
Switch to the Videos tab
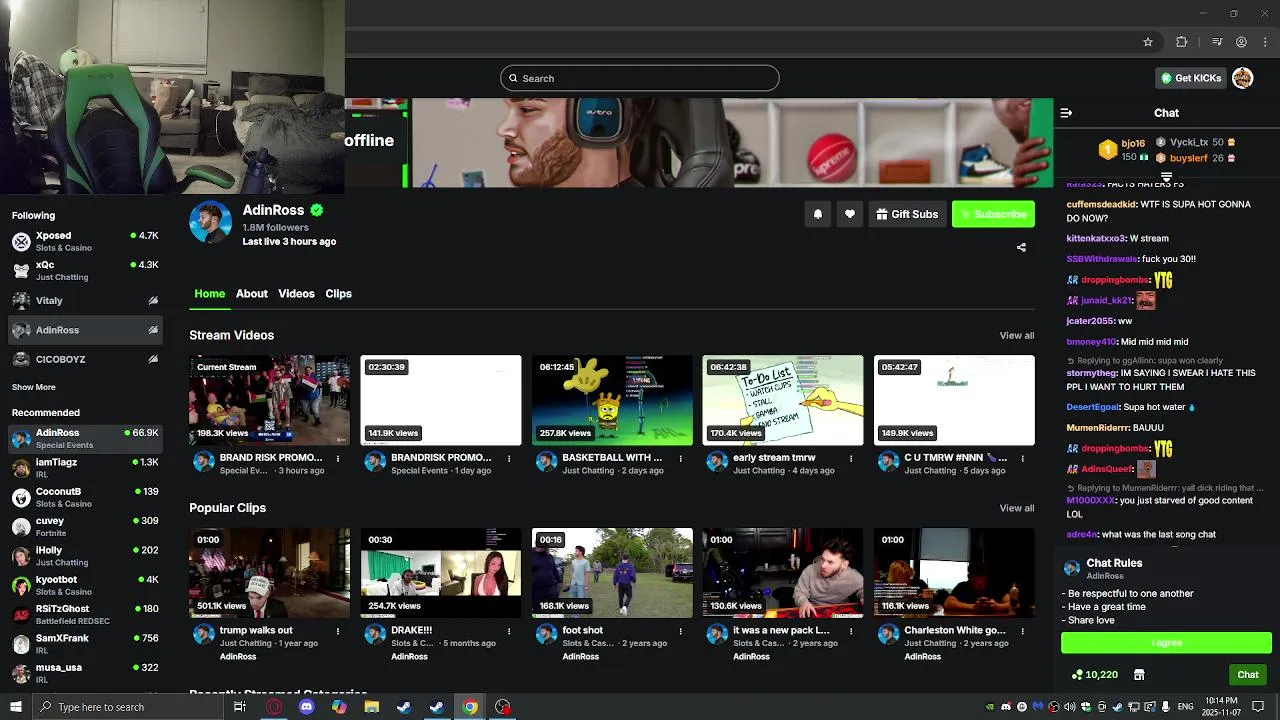[x=296, y=294]
